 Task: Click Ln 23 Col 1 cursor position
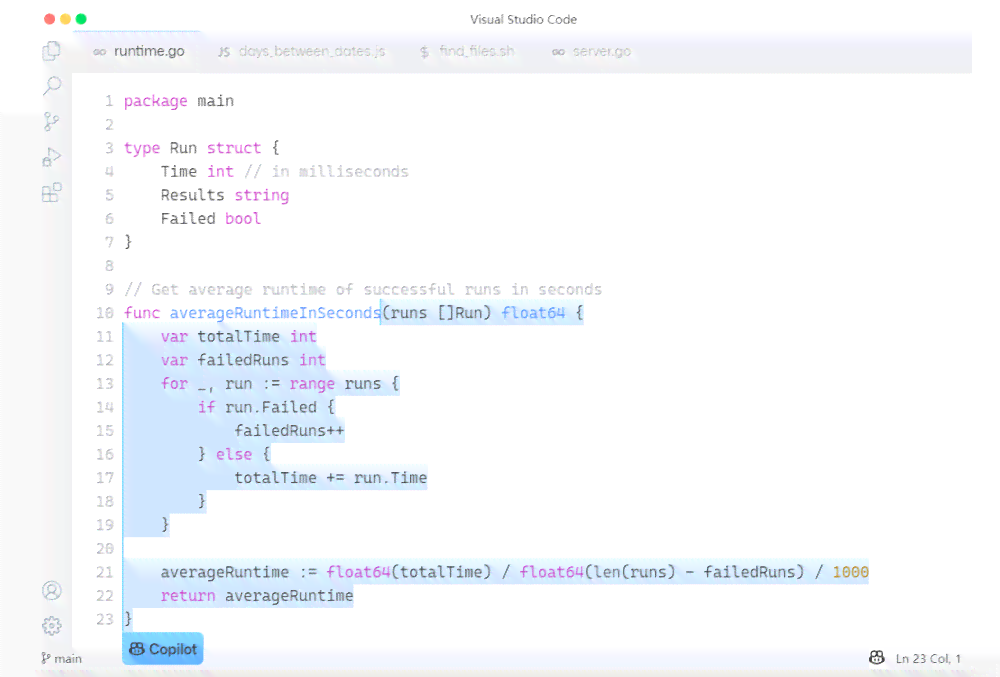pyautogui.click(x=928, y=659)
